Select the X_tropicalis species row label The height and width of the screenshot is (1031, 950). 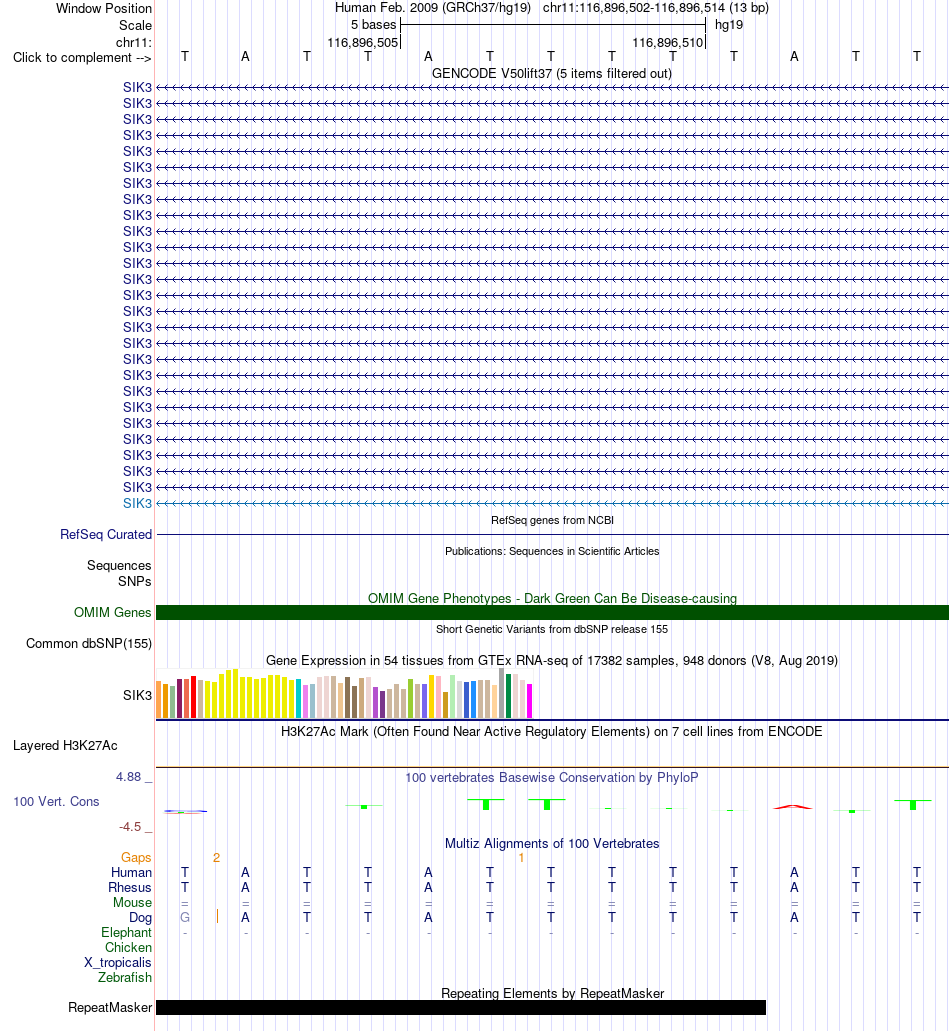[118, 963]
